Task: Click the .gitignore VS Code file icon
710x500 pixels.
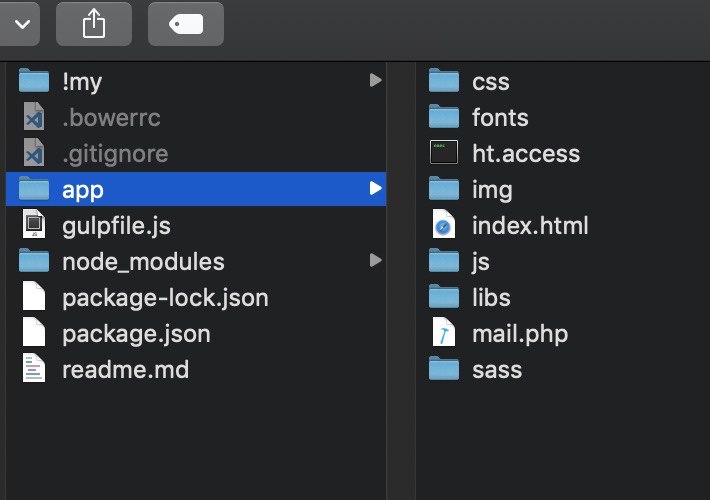Action: click(34, 153)
